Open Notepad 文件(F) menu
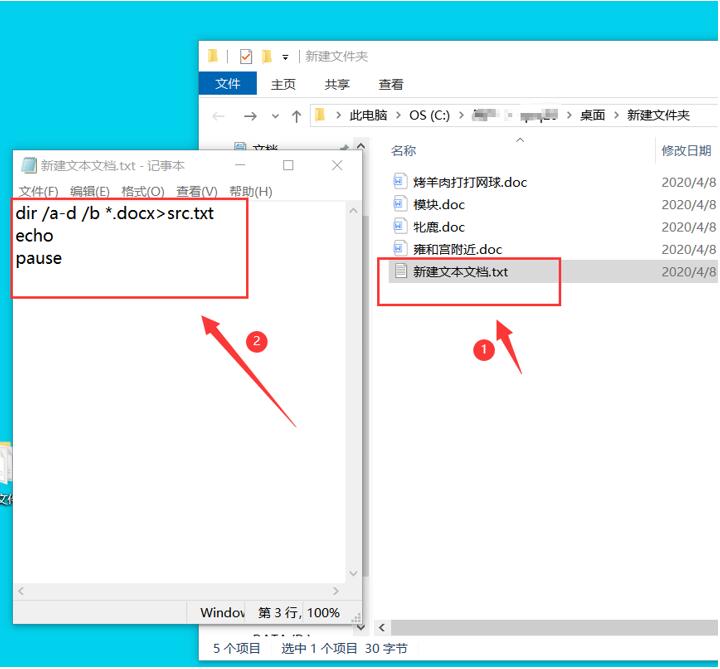 tap(38, 191)
